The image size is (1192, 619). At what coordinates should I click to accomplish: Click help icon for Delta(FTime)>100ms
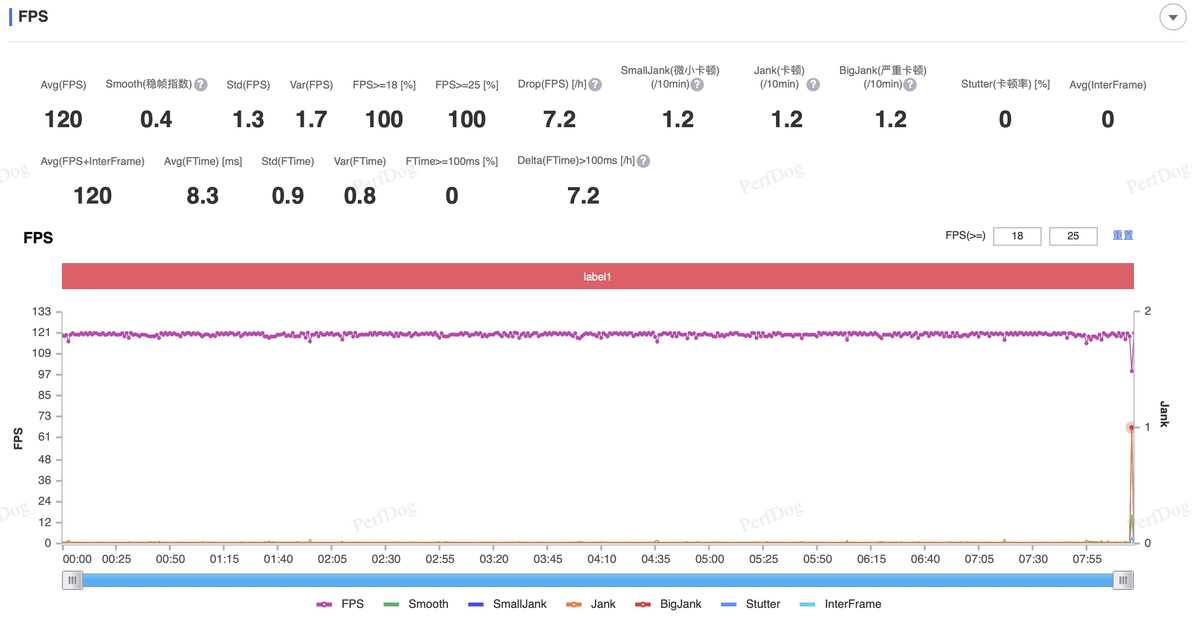(643, 161)
